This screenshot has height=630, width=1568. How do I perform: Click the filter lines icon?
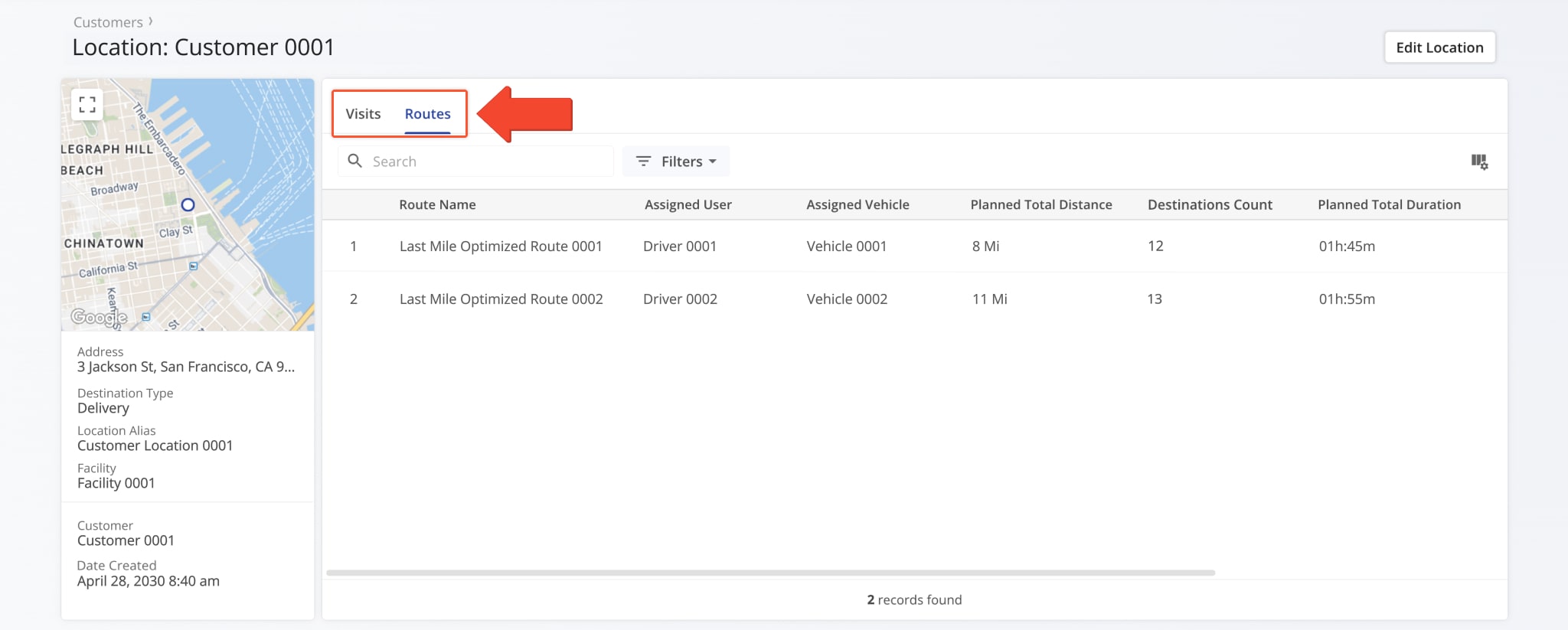coord(643,162)
